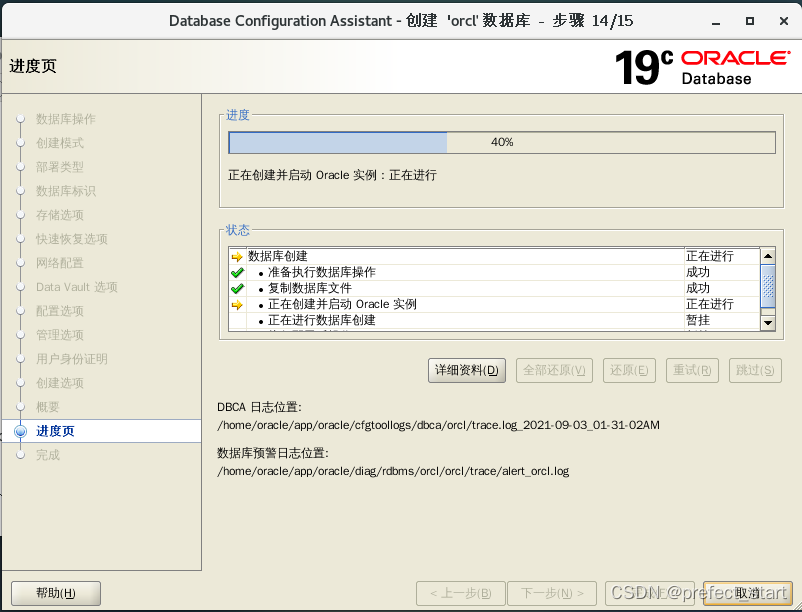Viewport: 802px width, 612px height.
Task: Select 数据库操作 step in sidebar
Action: 65,119
